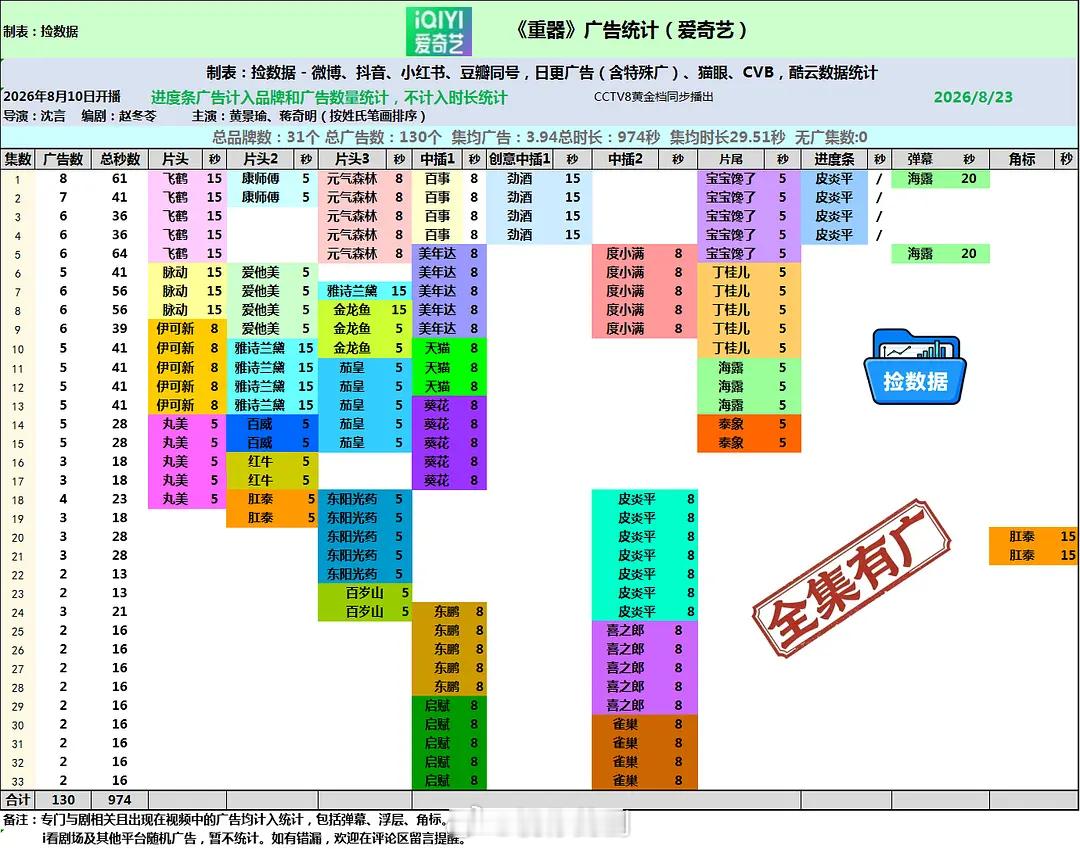Select the 广告数 column header
The height and width of the screenshot is (849, 1080).
coord(63,159)
